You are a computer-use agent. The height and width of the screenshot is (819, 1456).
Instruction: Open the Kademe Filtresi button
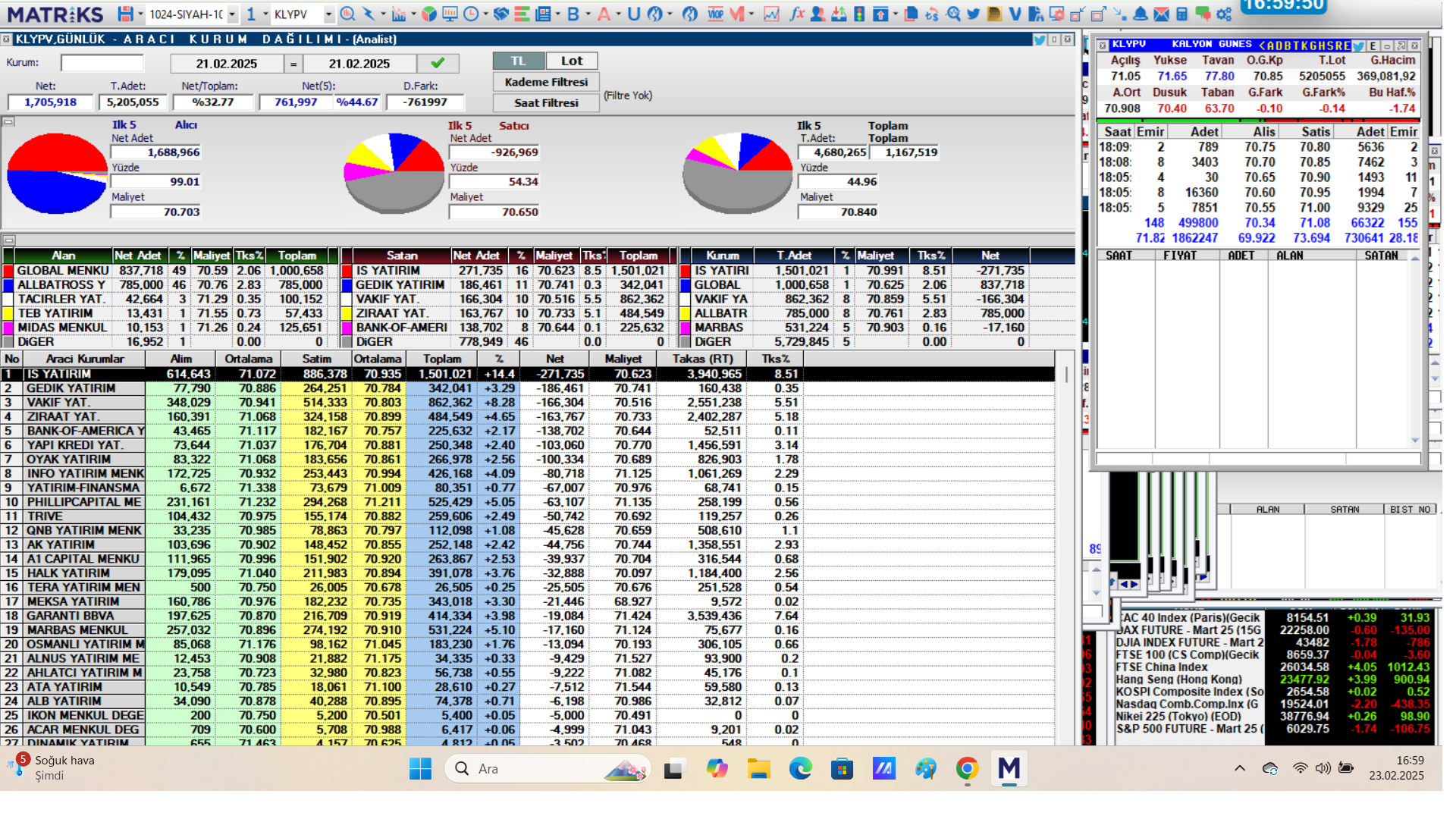point(546,82)
